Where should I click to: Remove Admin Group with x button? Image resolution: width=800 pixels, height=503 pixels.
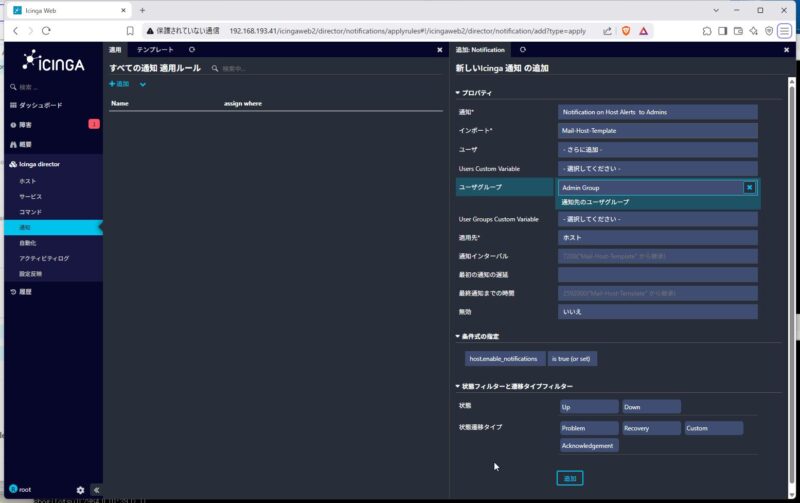coord(749,188)
